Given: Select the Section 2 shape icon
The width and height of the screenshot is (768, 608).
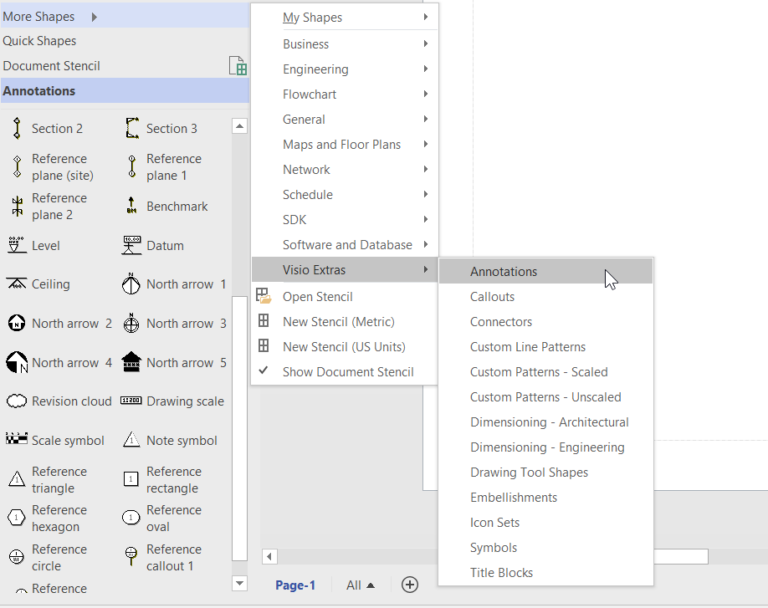Looking at the screenshot, I should point(17,128).
